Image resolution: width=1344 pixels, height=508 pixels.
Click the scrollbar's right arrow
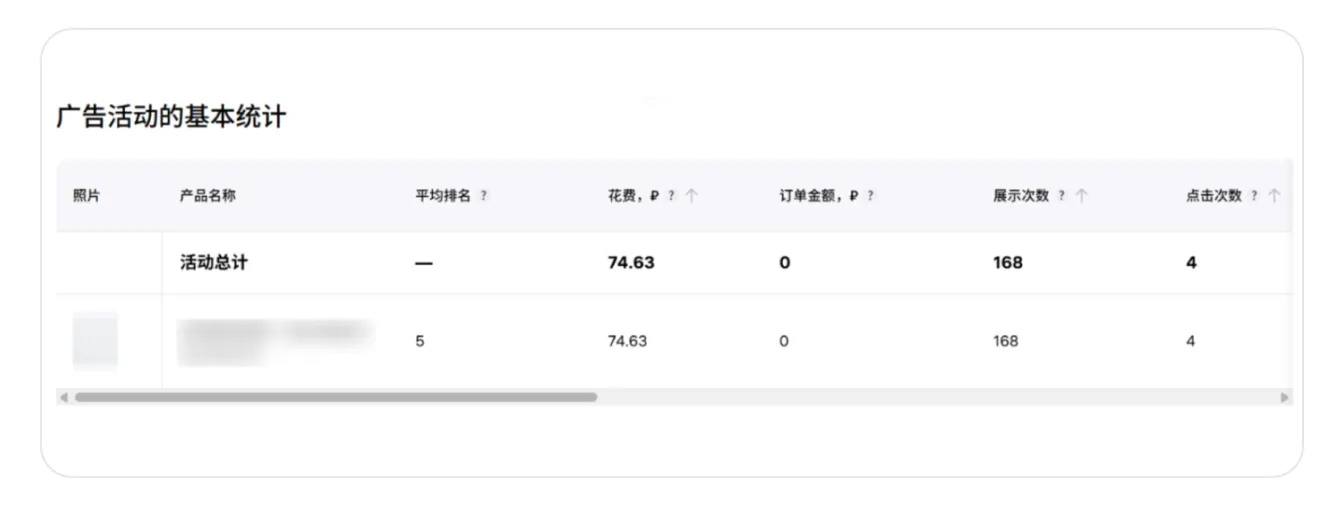click(x=1285, y=397)
